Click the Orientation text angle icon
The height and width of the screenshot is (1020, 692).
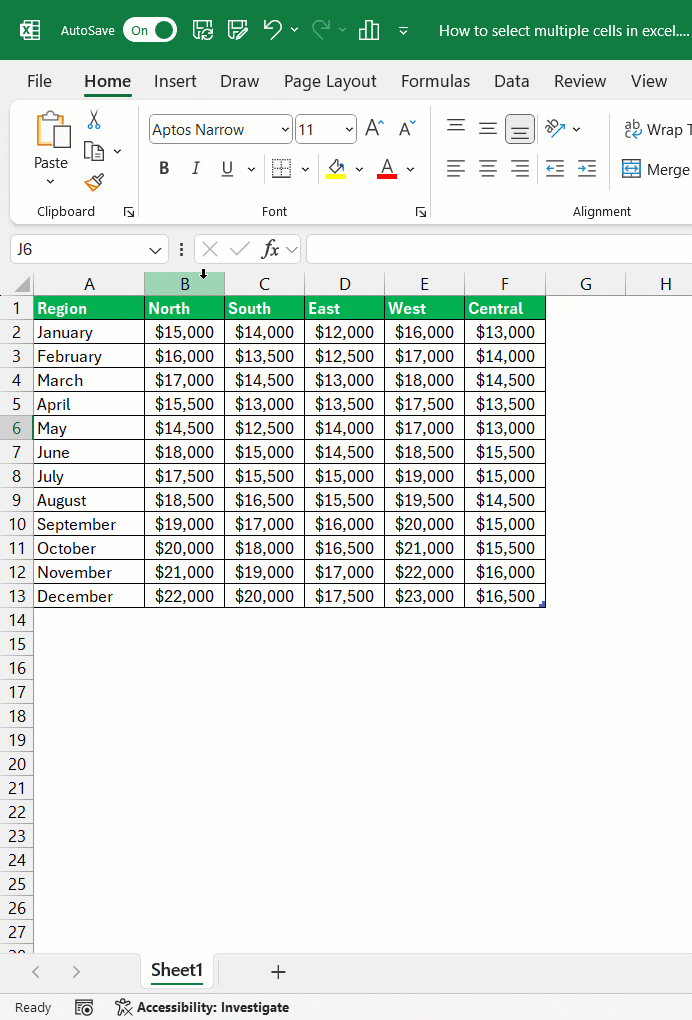point(555,128)
